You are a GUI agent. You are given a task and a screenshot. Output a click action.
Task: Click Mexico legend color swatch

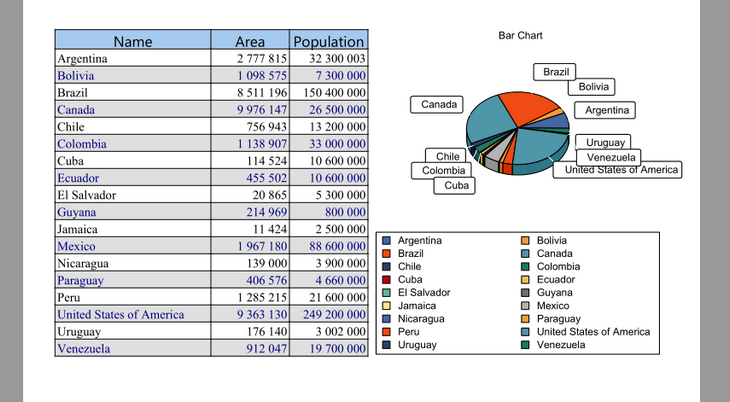pos(525,306)
